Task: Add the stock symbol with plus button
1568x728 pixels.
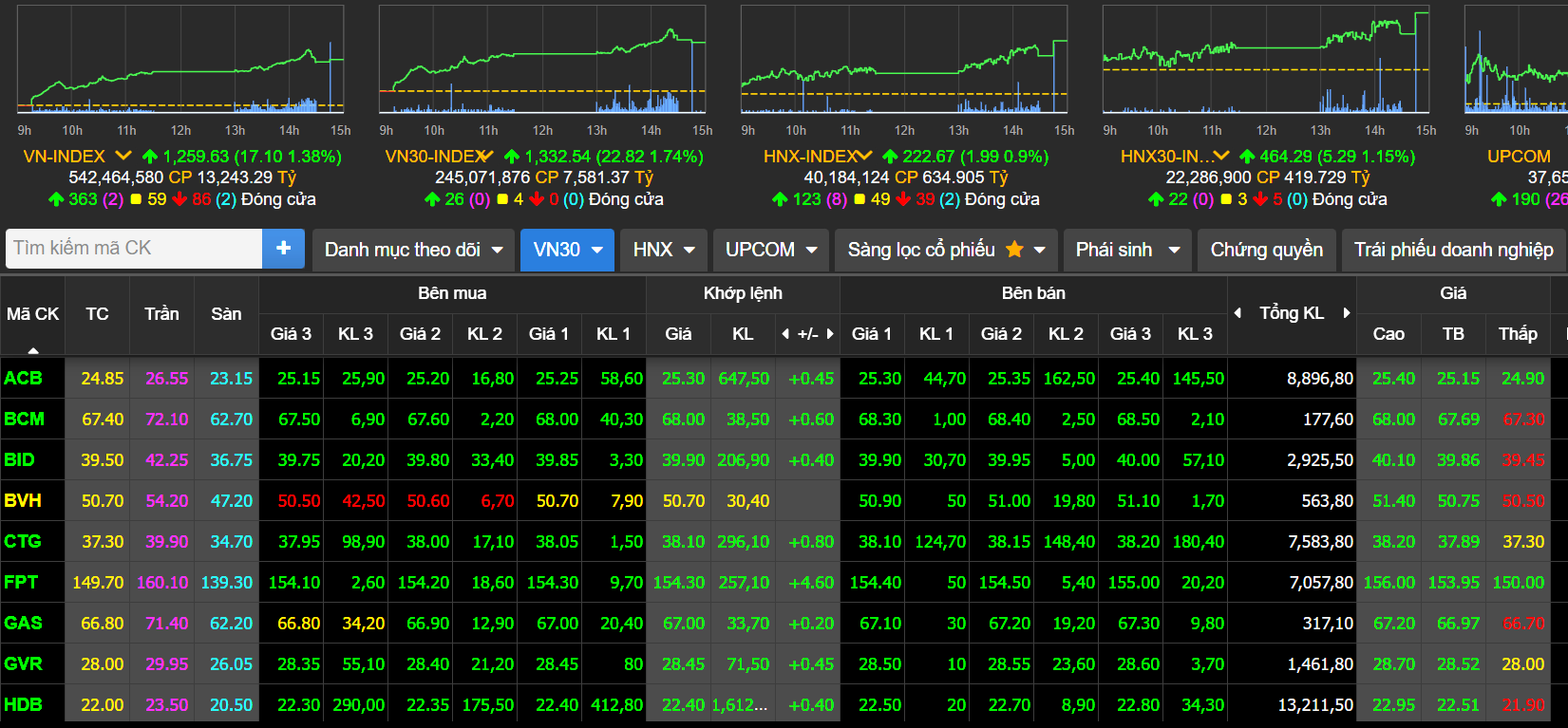Action: (283, 248)
